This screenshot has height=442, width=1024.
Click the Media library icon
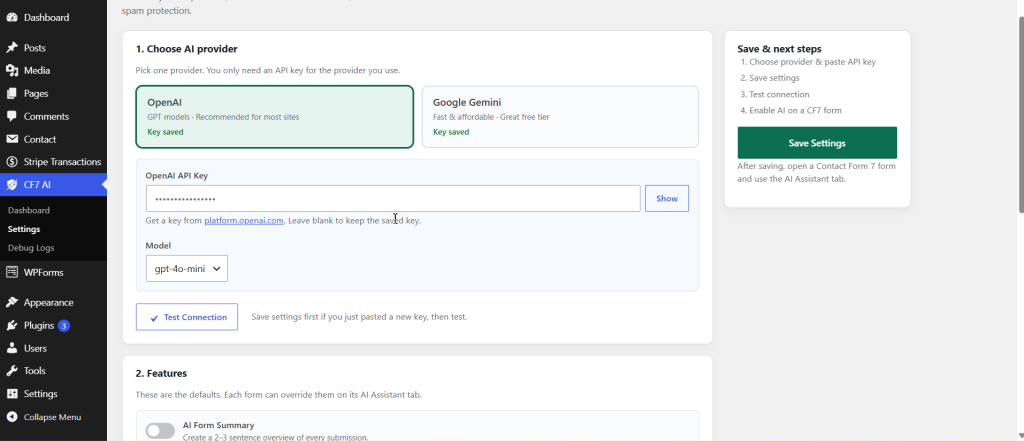tap(12, 71)
